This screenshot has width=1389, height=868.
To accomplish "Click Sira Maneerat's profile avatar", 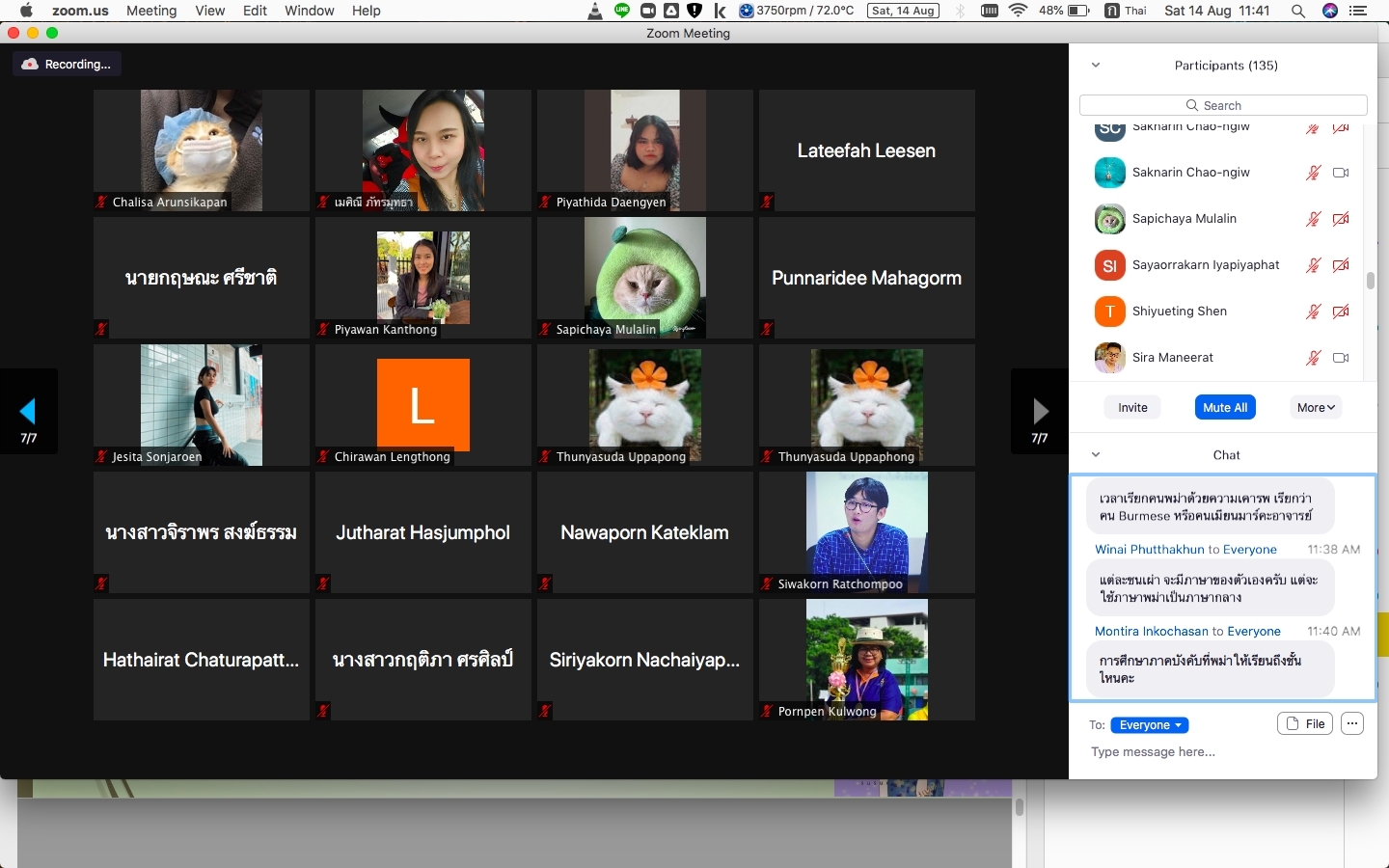I will coord(1109,358).
